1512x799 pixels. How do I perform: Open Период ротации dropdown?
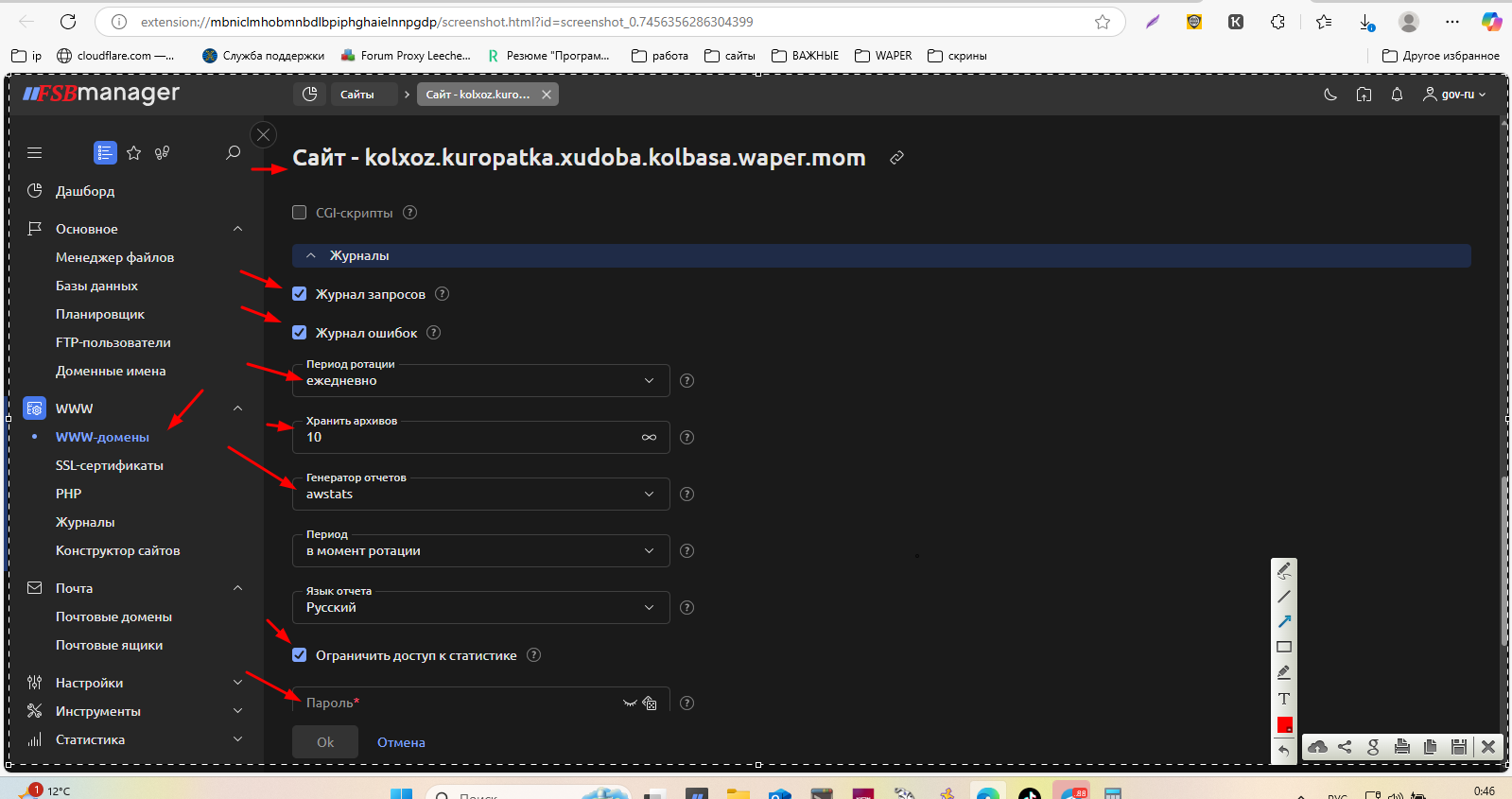click(x=480, y=381)
